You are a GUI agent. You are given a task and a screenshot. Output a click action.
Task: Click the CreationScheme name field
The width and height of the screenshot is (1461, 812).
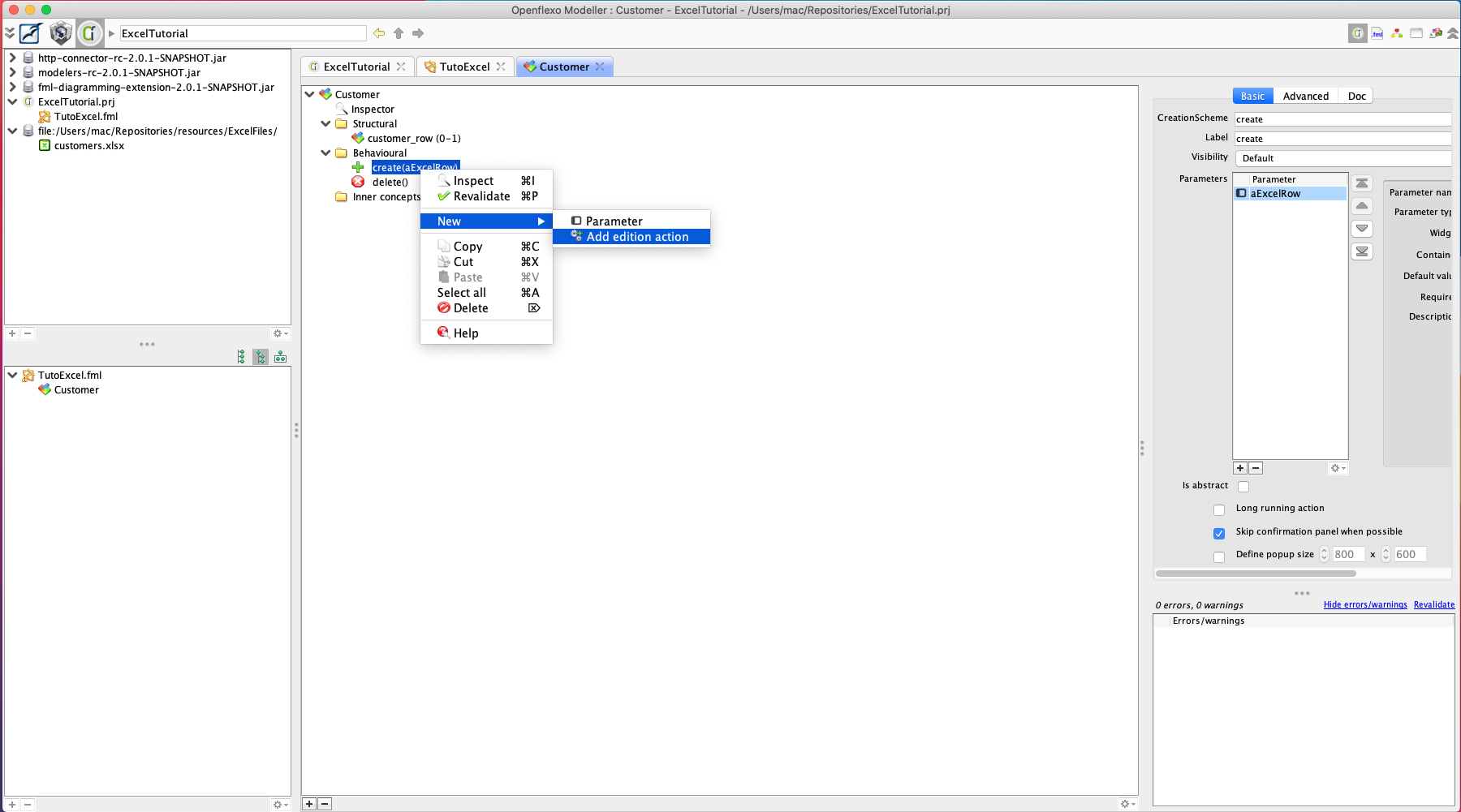1342,119
